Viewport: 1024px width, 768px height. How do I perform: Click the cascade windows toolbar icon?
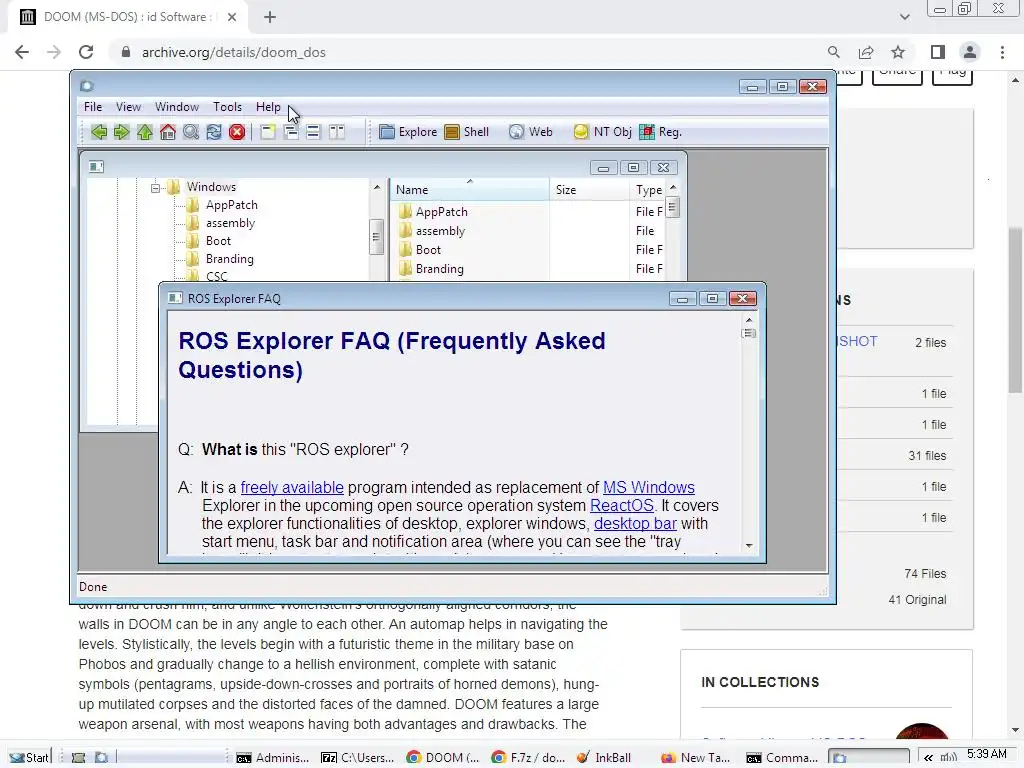click(x=291, y=132)
